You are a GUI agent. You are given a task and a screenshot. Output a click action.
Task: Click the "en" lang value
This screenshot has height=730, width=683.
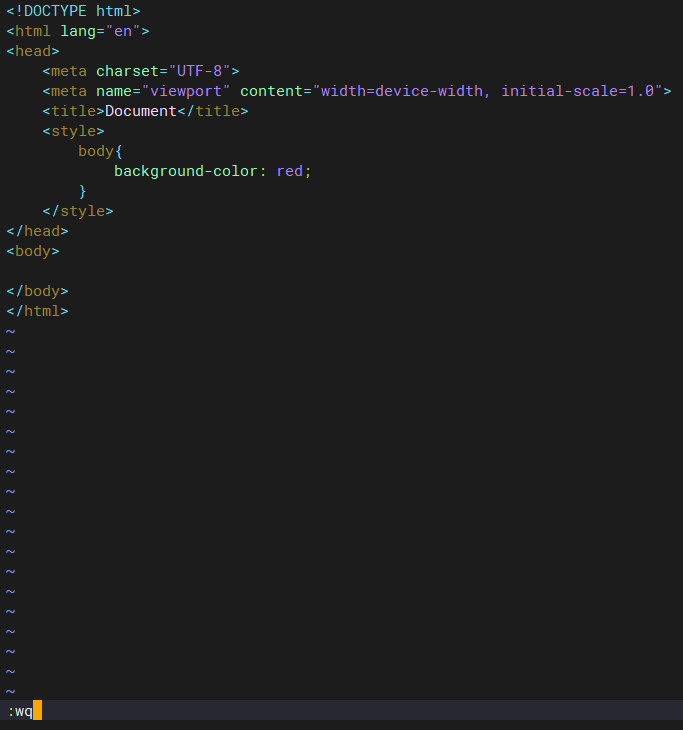123,31
